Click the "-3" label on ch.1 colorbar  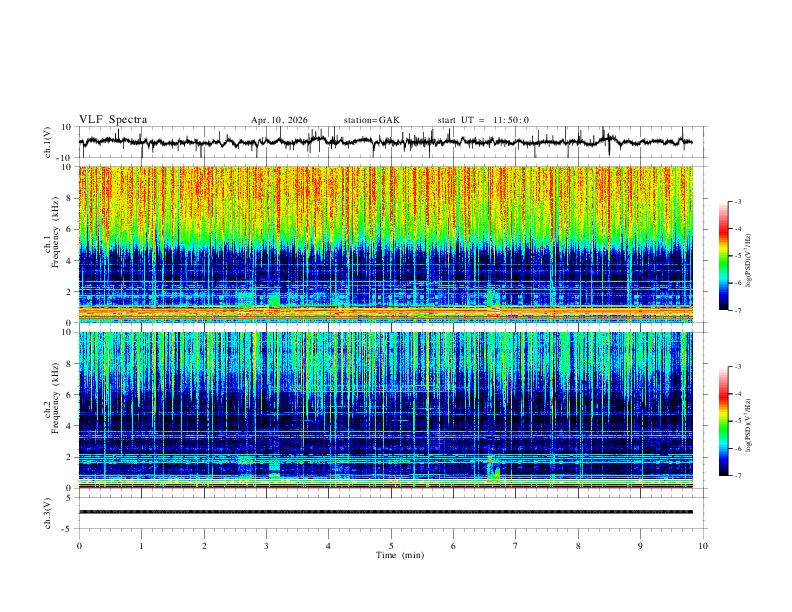pos(738,201)
